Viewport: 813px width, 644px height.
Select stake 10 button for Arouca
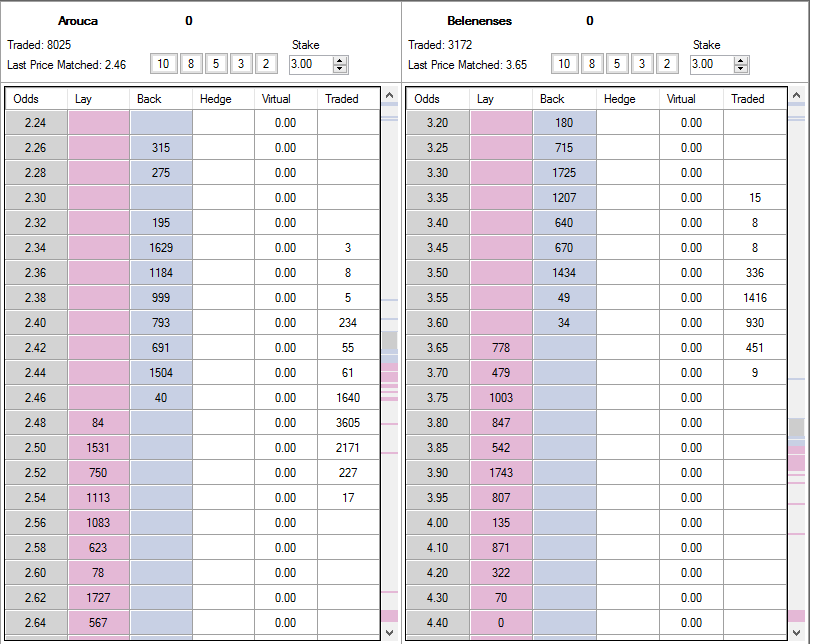(x=163, y=64)
